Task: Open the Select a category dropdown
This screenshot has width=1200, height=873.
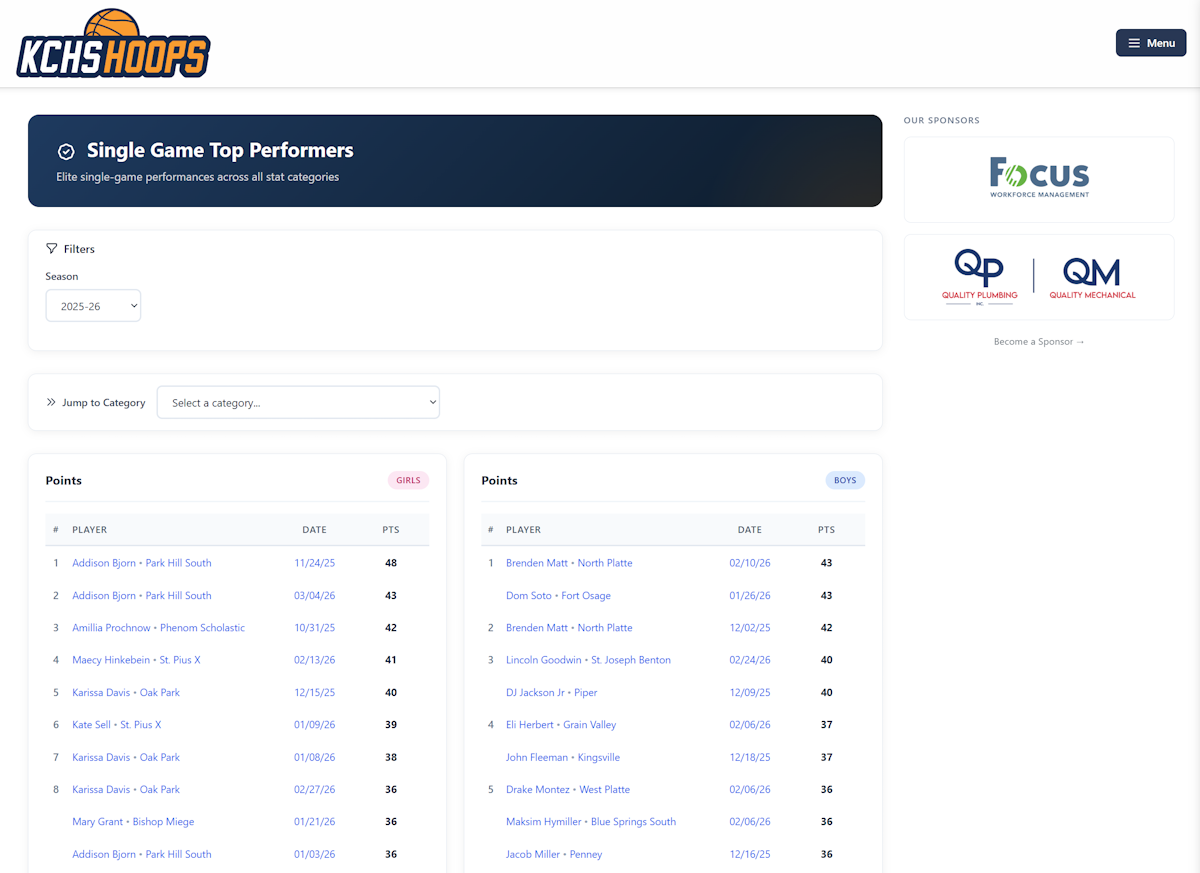Action: pos(298,402)
